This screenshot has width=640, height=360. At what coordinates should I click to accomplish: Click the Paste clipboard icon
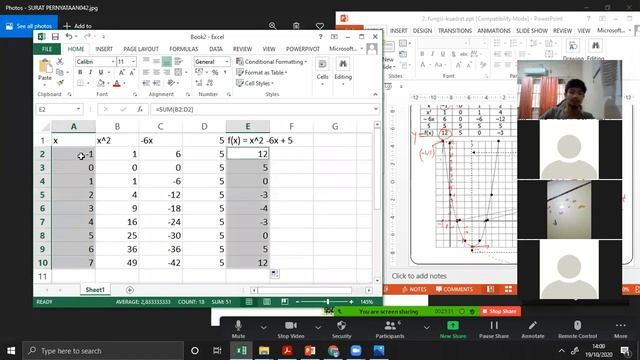click(x=45, y=66)
